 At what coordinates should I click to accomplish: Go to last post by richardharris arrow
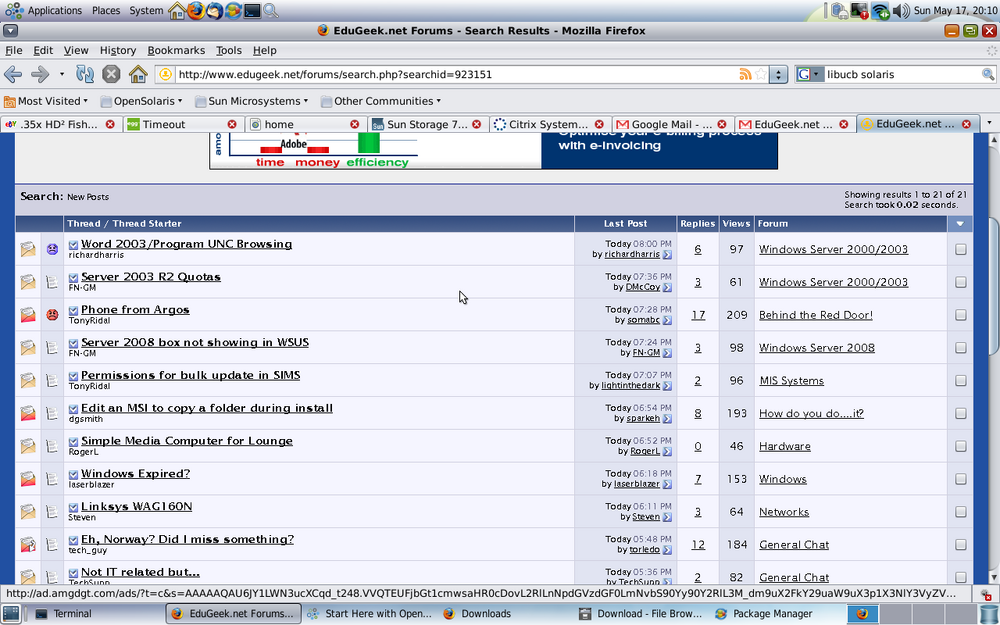pyautogui.click(x=667, y=254)
